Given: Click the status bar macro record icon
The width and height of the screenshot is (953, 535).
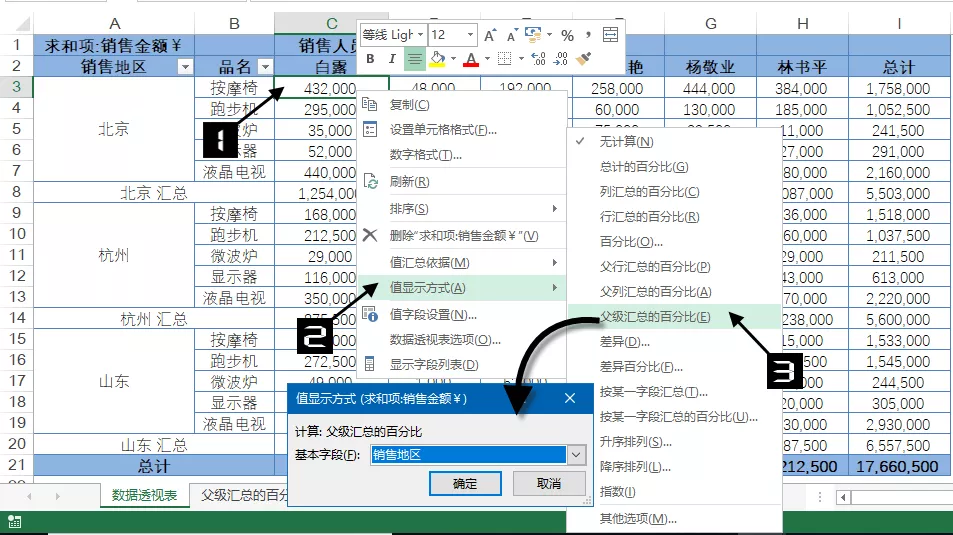Looking at the screenshot, I should 14,522.
